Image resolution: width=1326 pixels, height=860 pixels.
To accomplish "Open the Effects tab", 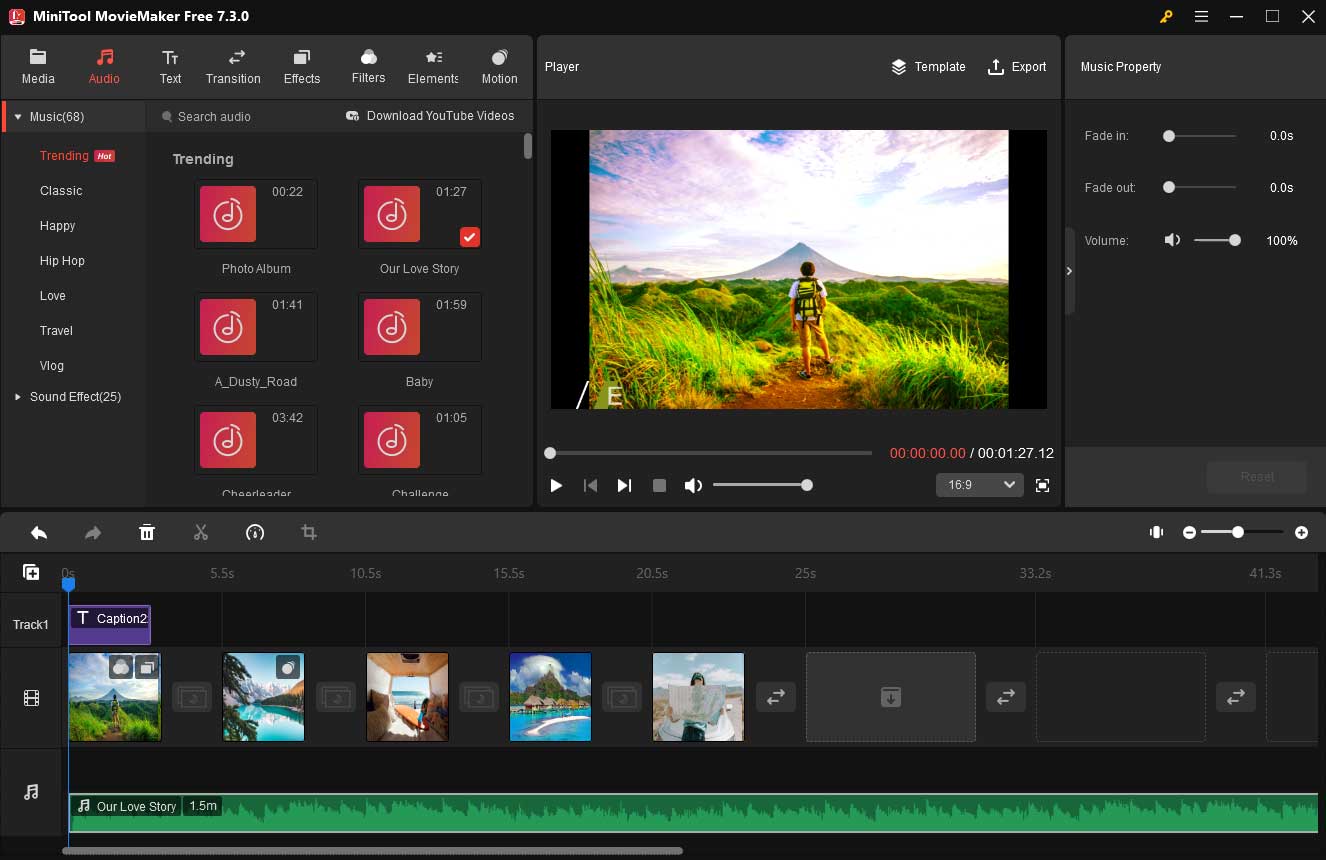I will coord(302,67).
